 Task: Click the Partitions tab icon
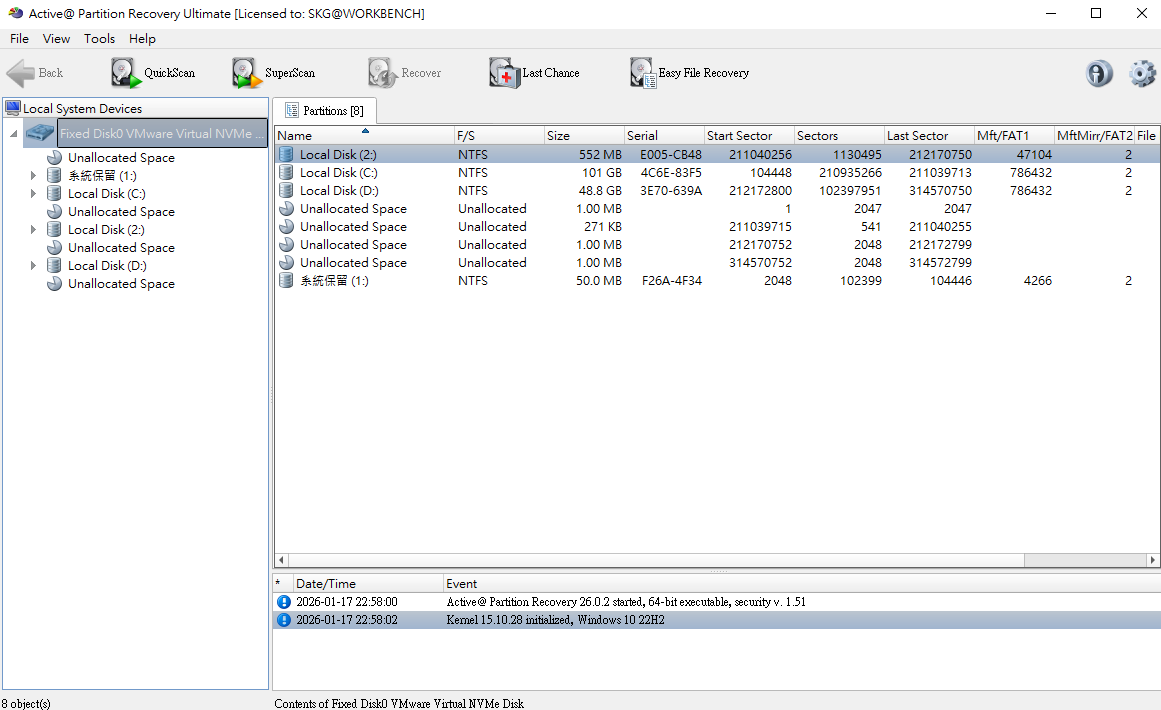tap(292, 110)
